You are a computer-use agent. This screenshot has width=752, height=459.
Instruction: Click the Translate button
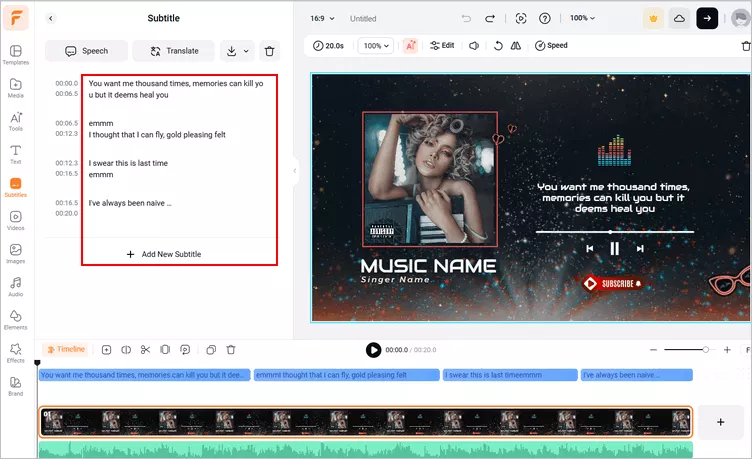174,51
